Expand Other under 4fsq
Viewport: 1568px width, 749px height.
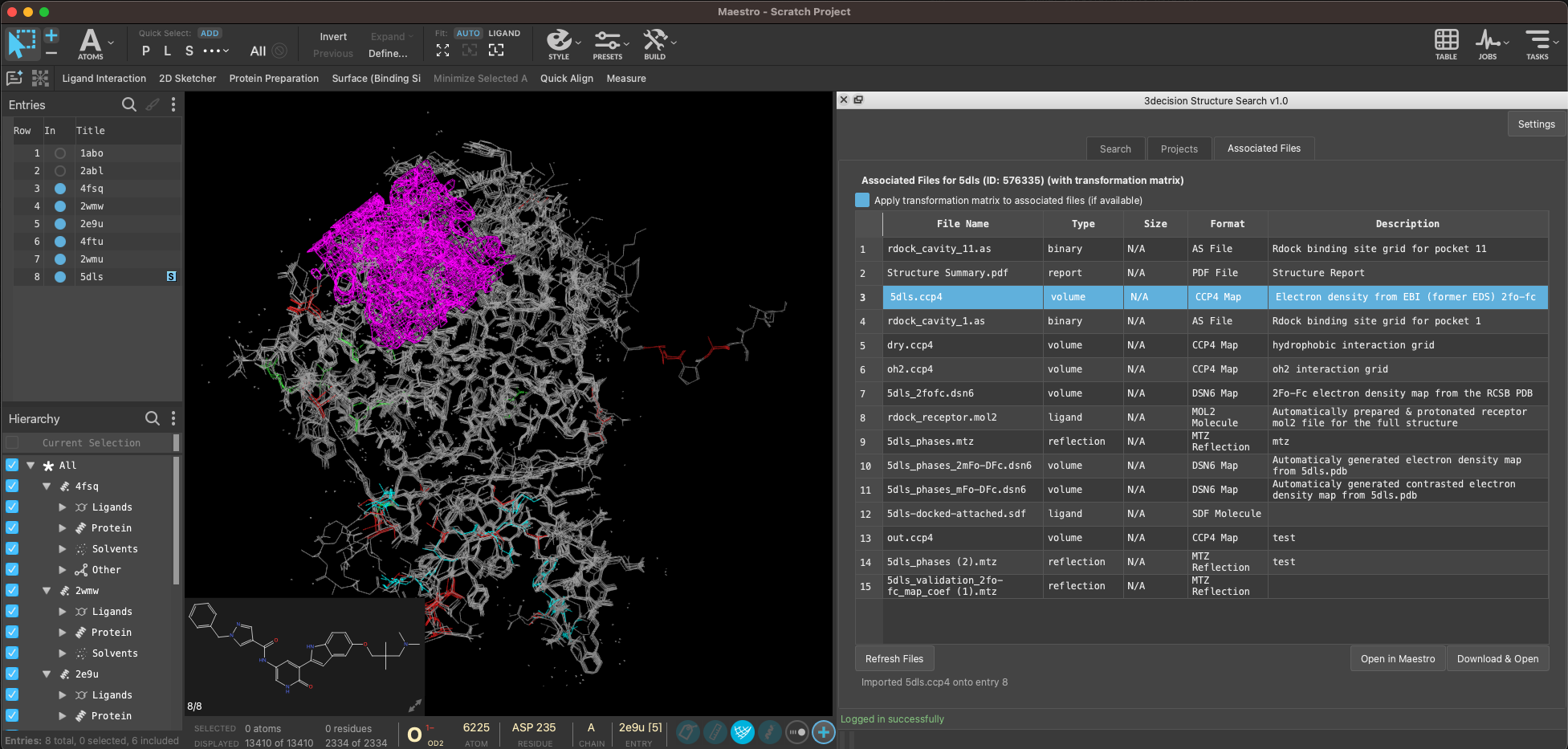[x=63, y=569]
